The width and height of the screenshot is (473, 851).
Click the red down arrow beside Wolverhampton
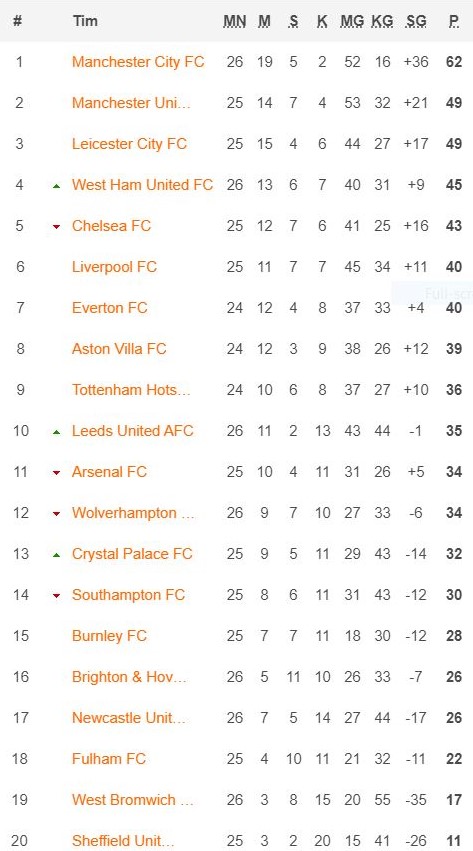click(56, 514)
